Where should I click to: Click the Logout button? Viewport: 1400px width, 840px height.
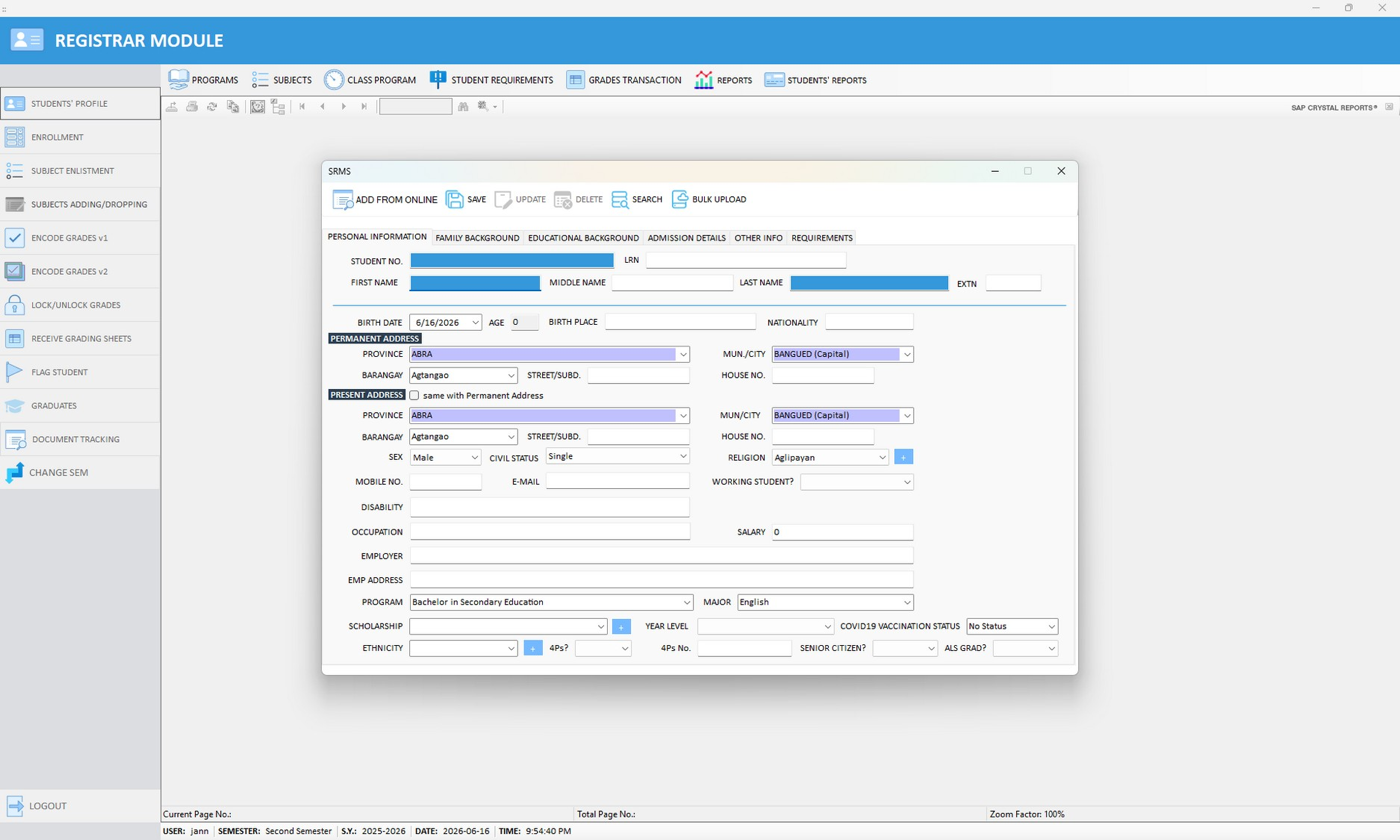click(x=80, y=806)
